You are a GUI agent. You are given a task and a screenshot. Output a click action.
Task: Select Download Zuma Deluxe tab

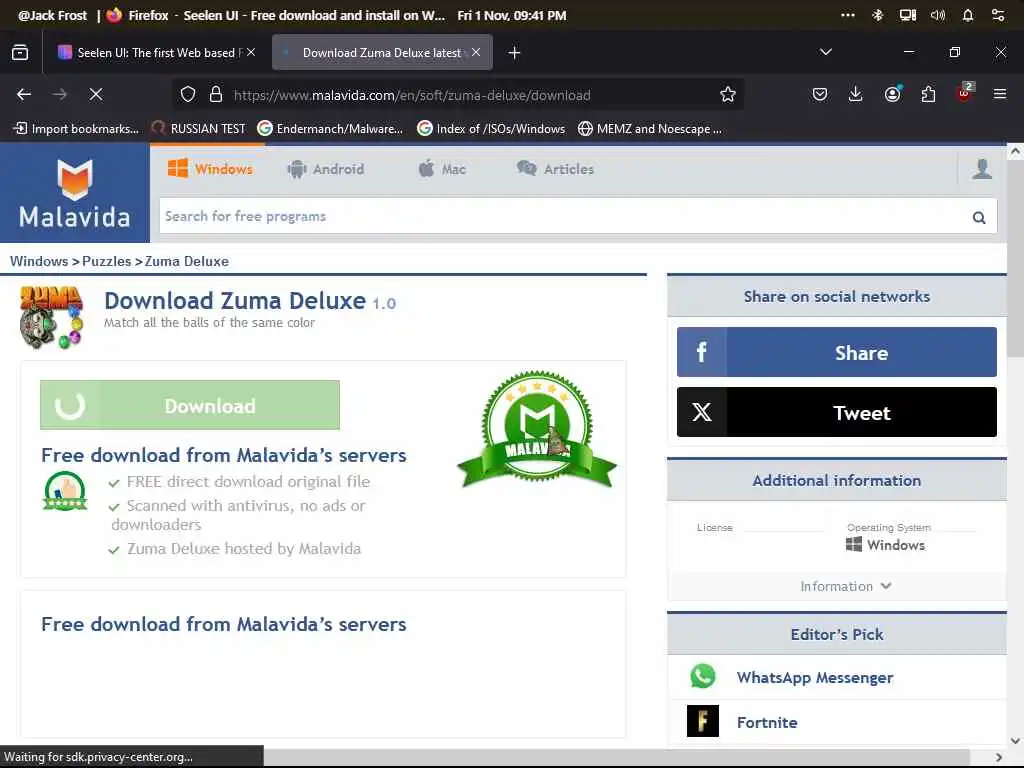(382, 52)
